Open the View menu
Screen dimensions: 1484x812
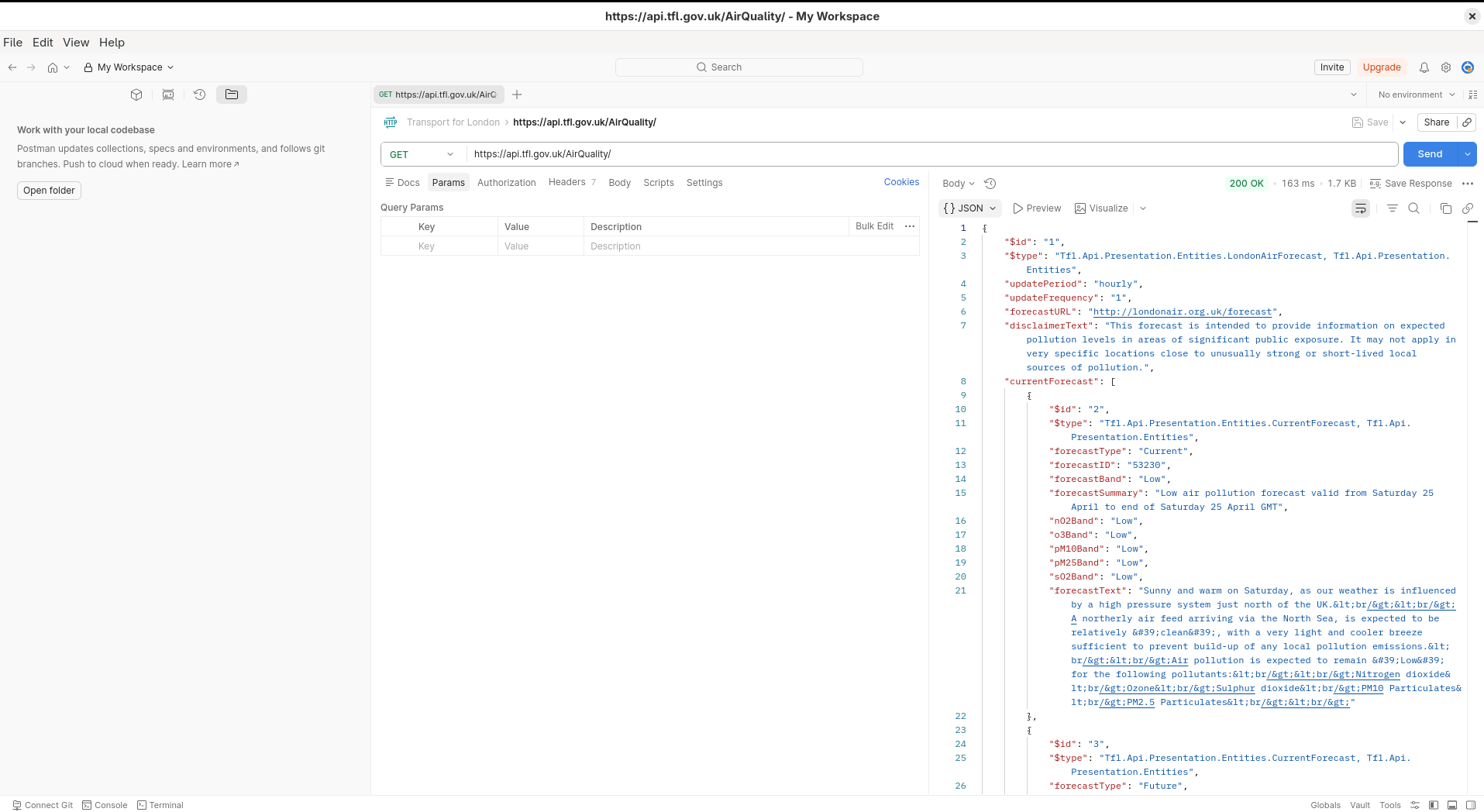76,43
